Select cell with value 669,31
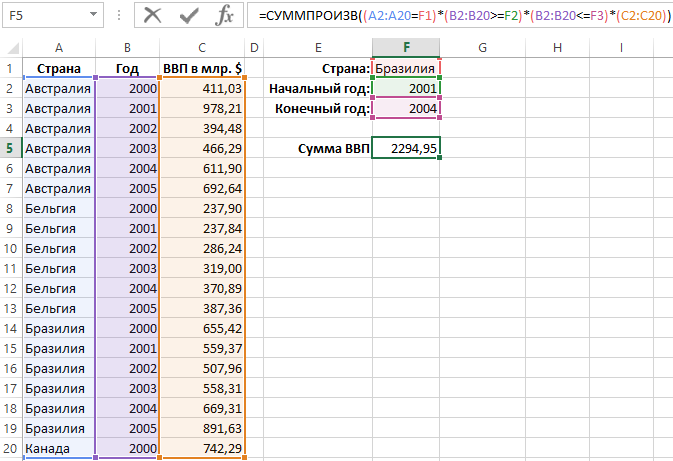 pos(202,409)
